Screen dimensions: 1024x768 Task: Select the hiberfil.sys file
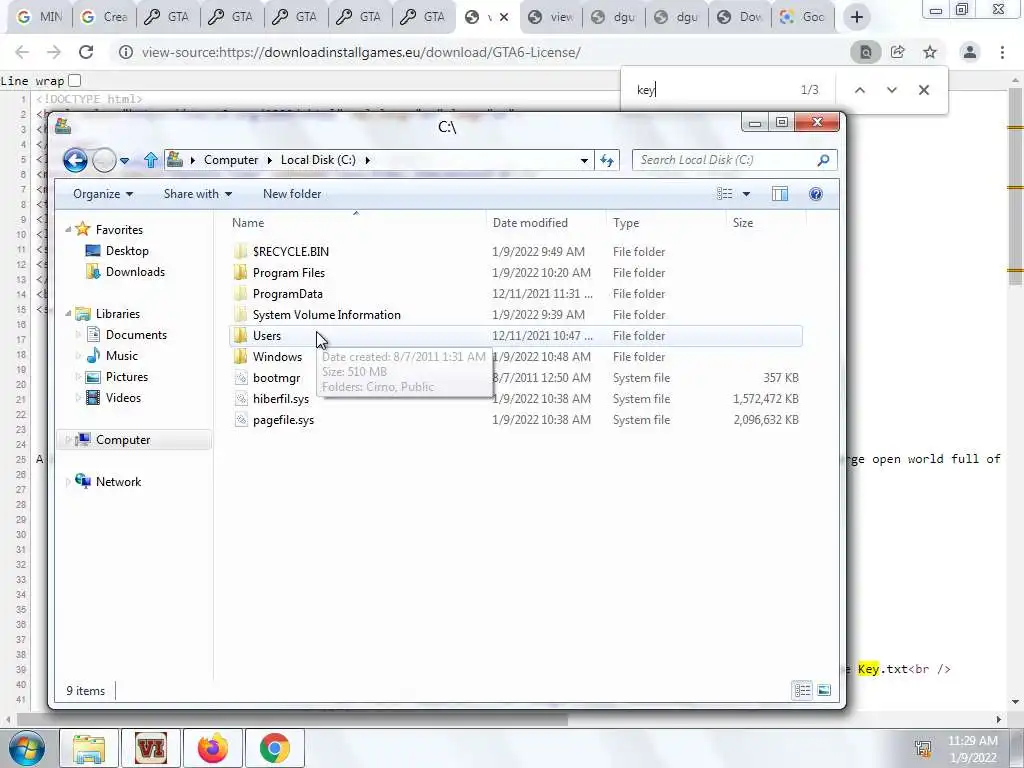pos(516,398)
